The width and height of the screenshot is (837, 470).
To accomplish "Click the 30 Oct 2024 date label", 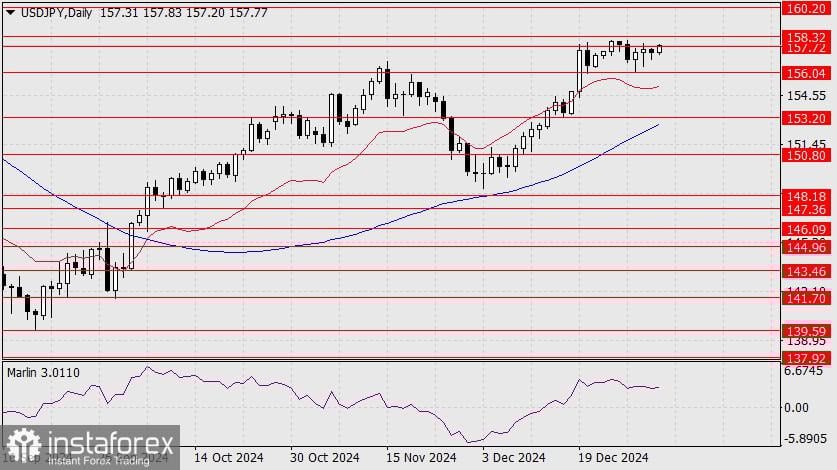I will point(325,458).
